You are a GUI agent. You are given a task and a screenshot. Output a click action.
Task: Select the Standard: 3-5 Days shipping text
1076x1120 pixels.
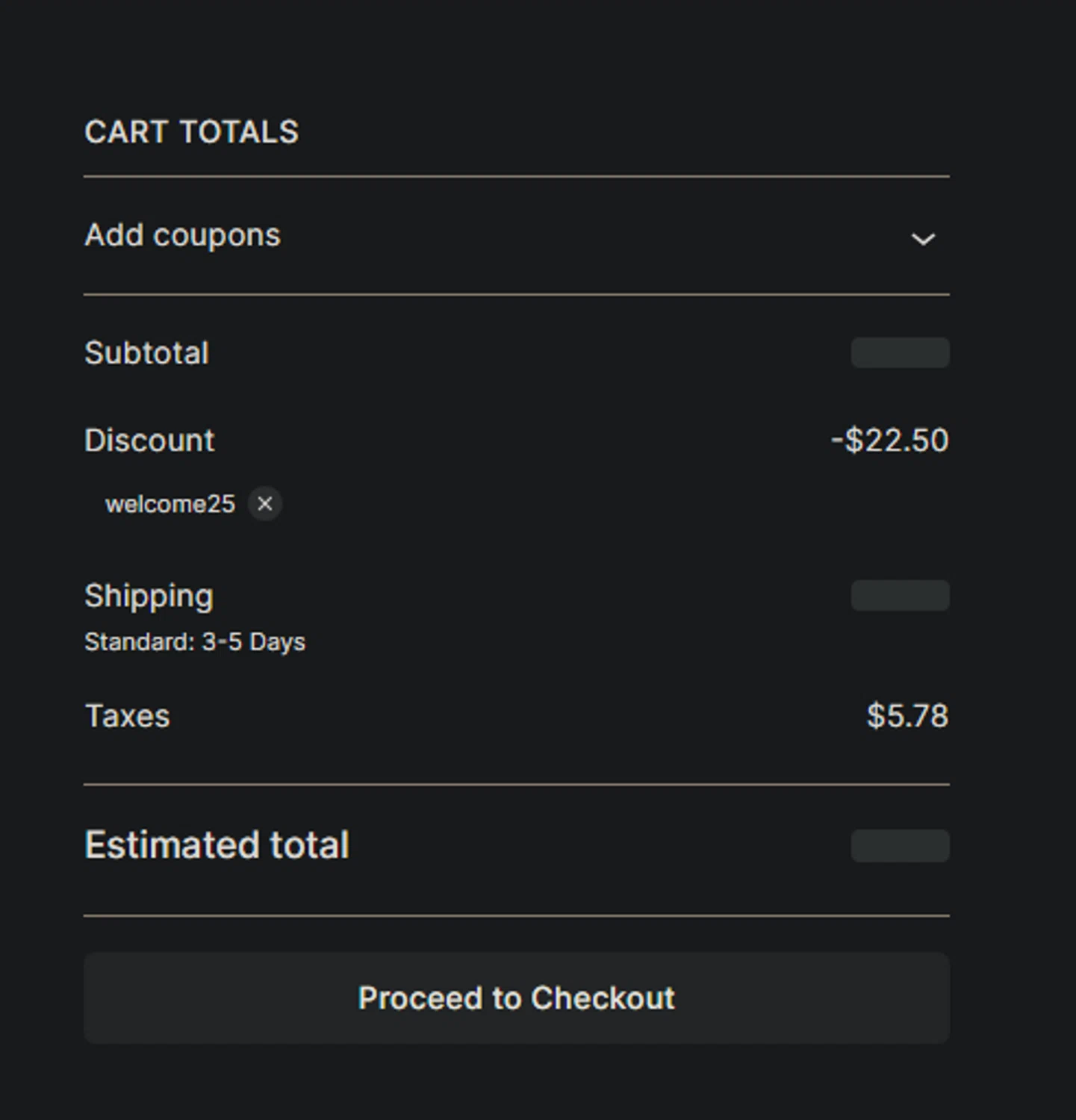point(195,642)
